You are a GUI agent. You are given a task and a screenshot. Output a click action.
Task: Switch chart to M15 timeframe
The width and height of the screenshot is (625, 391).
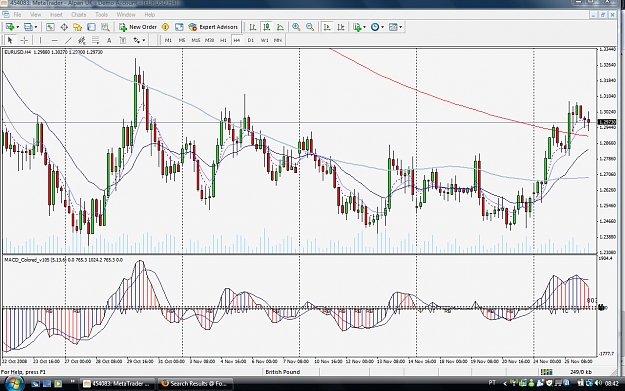click(196, 40)
